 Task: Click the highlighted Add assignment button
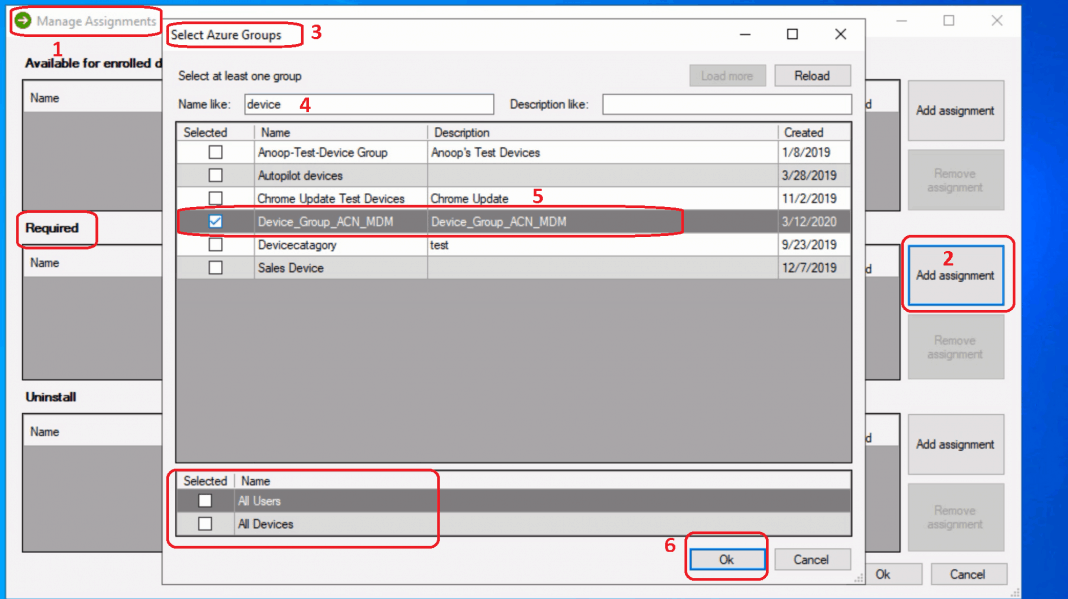pyautogui.click(x=956, y=275)
